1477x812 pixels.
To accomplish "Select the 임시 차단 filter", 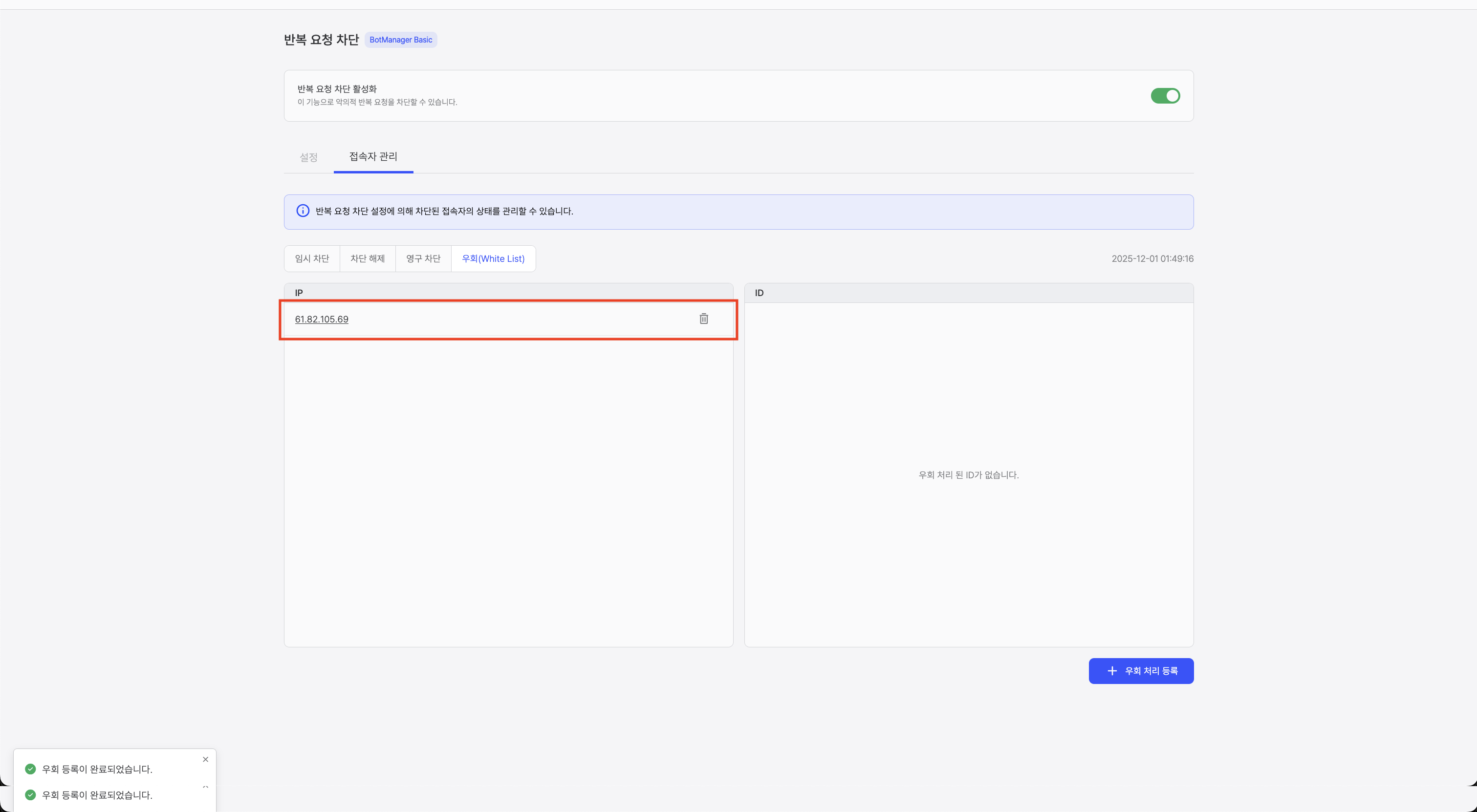I will click(311, 258).
